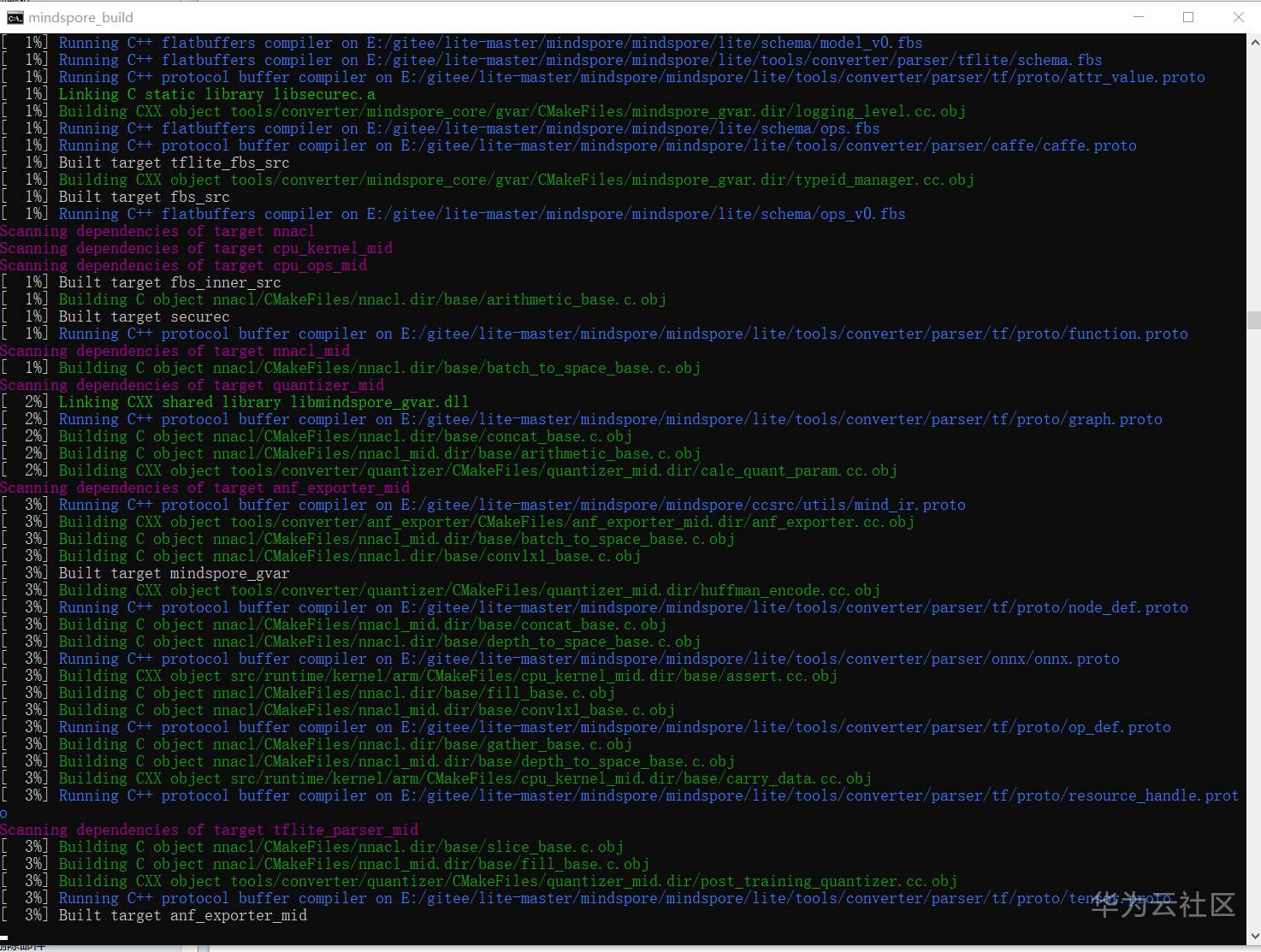This screenshot has width=1261, height=952.
Task: Select the line ending in caffe/caffe.proto
Action: point(568,145)
